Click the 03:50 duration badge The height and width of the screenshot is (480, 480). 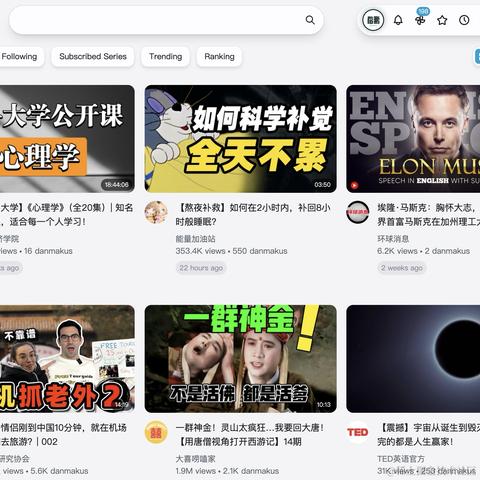pos(322,185)
